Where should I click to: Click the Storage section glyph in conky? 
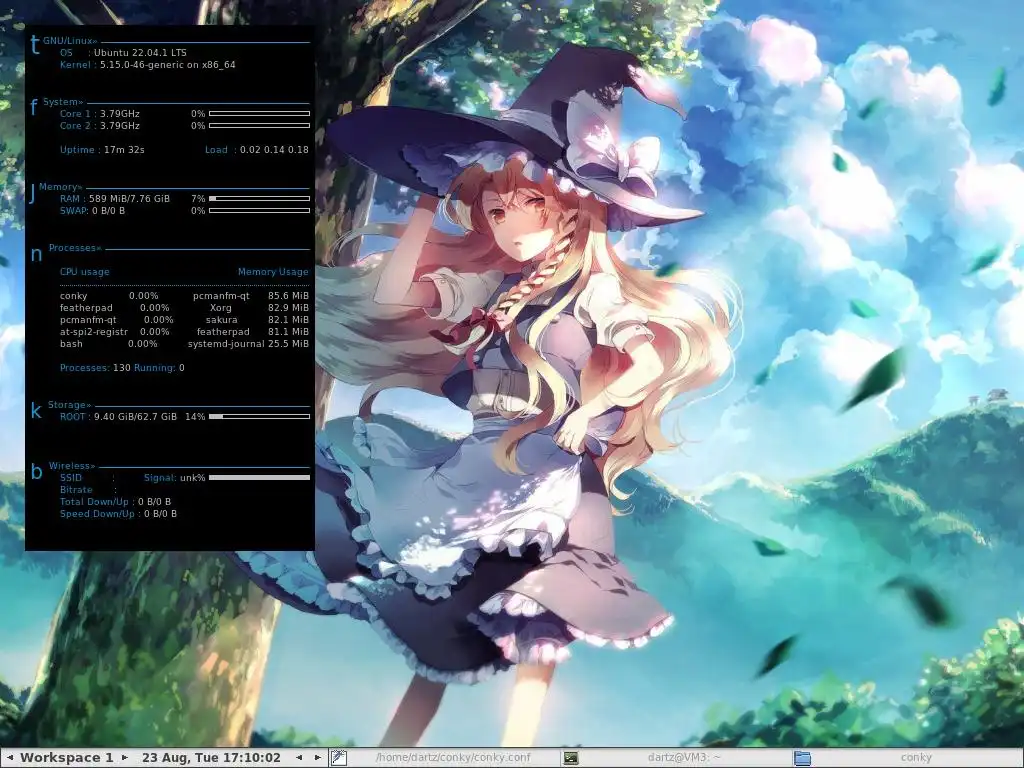click(35, 410)
